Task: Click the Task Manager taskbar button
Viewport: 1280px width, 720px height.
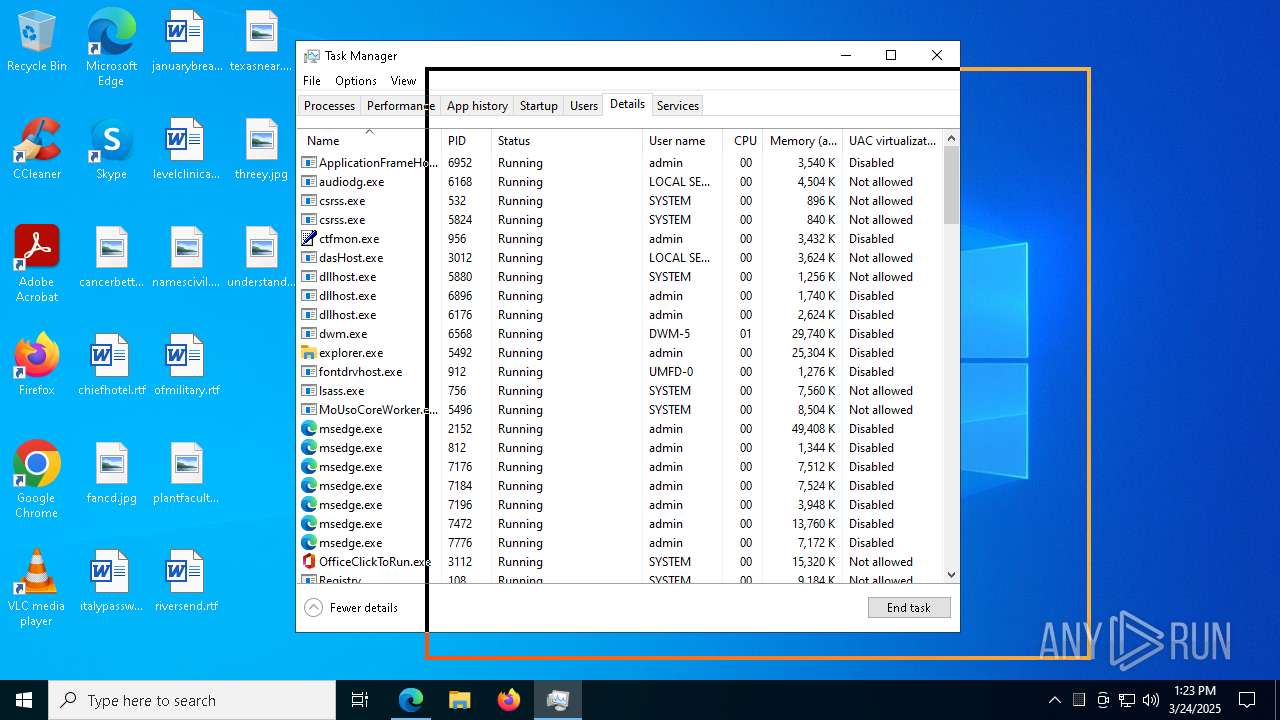Action: pyautogui.click(x=557, y=700)
